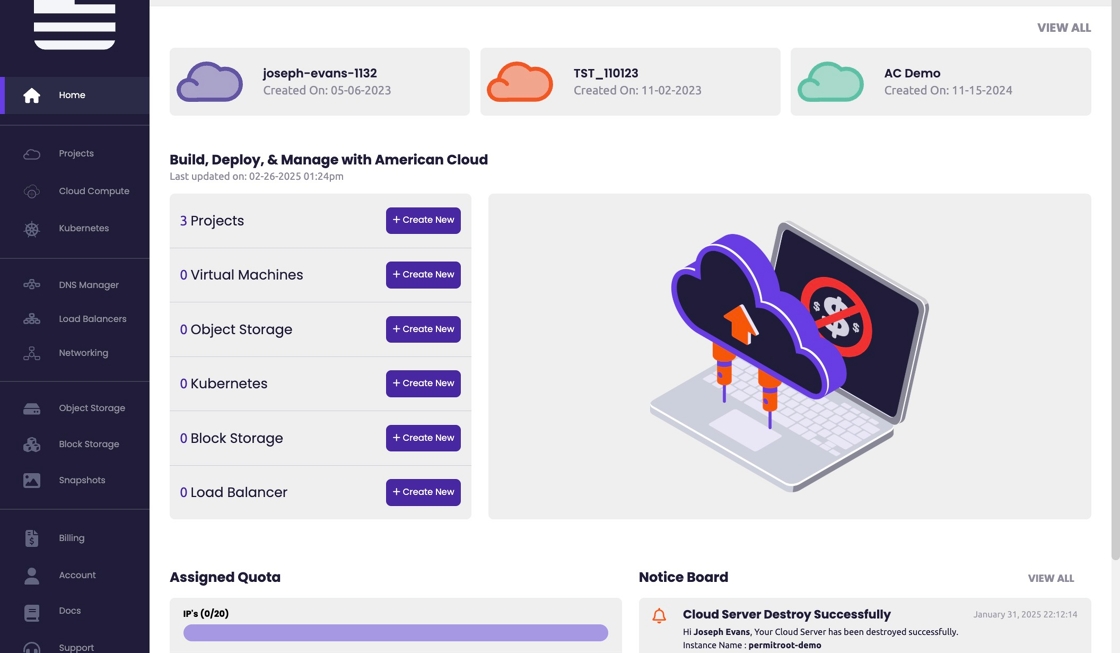Open the Docs sidebar item
The height and width of the screenshot is (653, 1120).
[x=70, y=611]
